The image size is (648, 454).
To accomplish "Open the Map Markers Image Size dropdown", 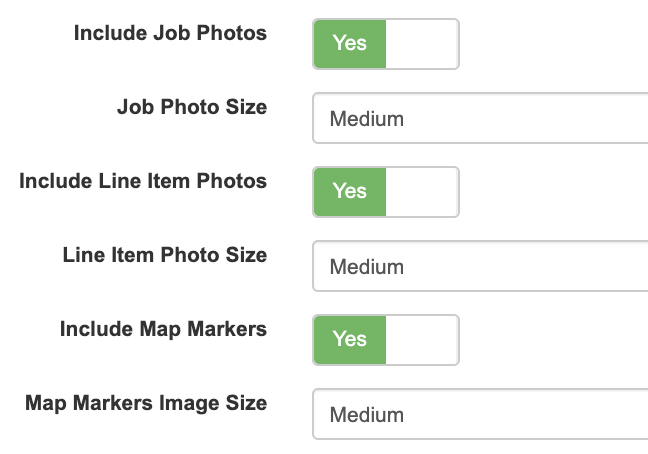I will (480, 415).
